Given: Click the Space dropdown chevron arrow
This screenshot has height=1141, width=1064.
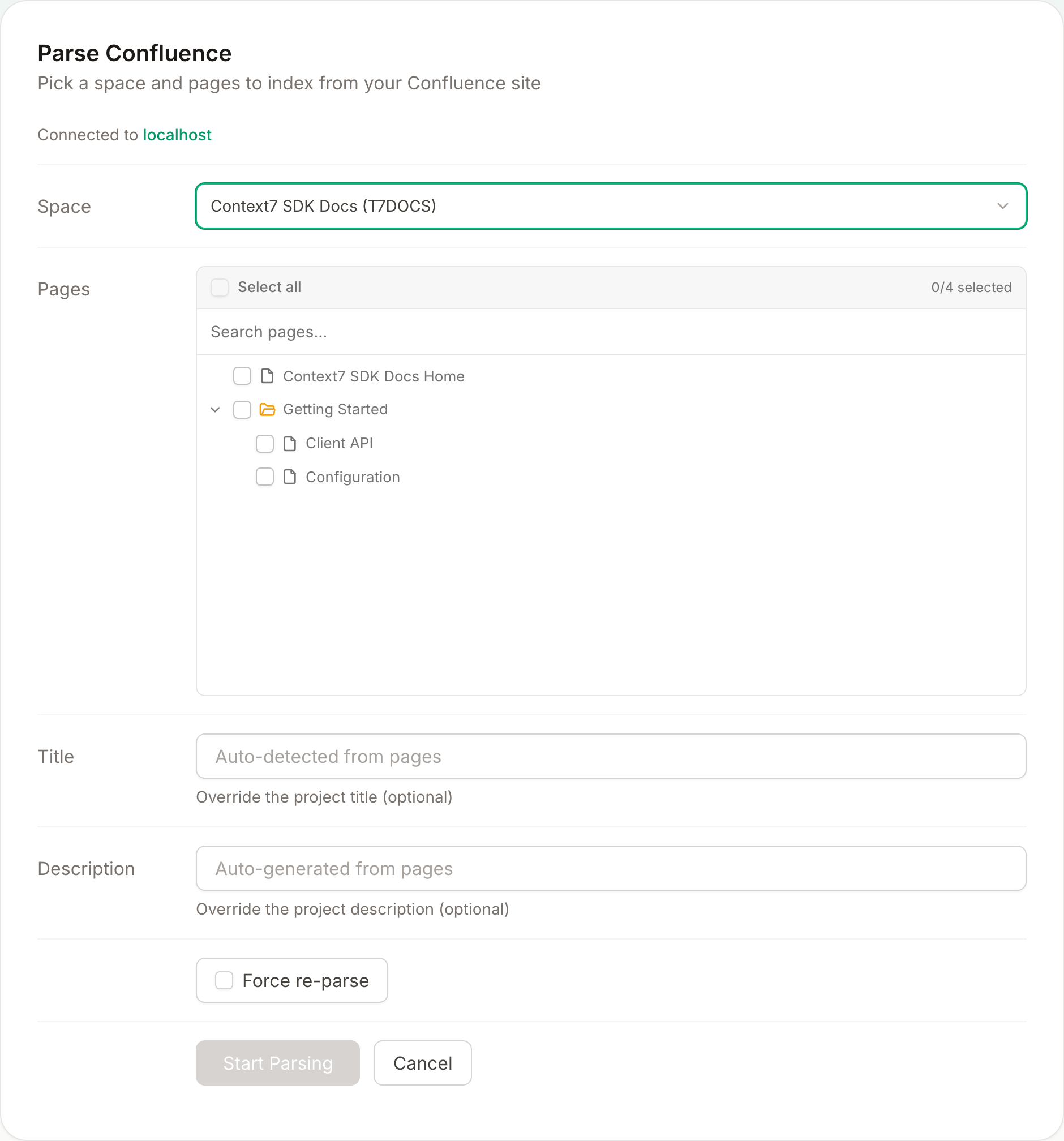Looking at the screenshot, I should [1002, 206].
